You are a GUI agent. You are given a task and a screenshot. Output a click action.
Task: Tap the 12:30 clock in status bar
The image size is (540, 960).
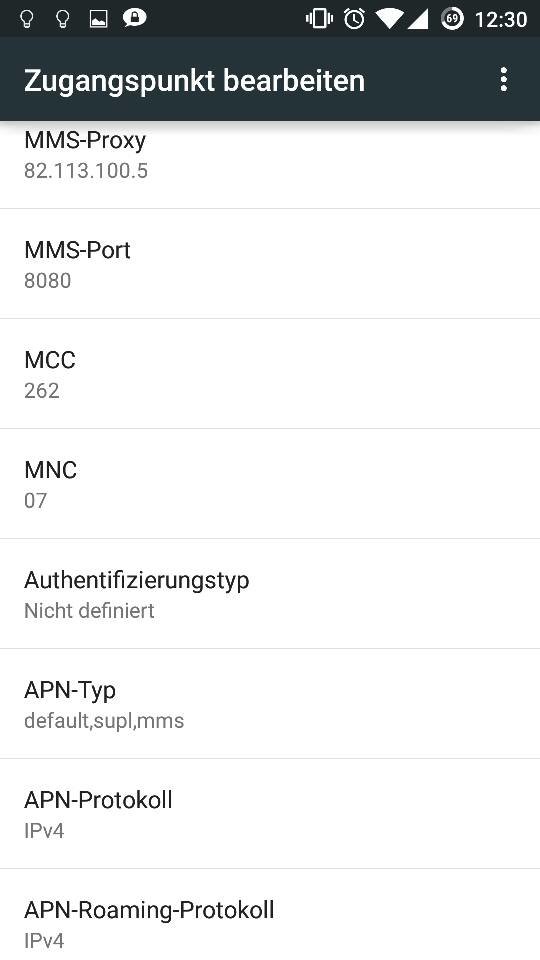(501, 20)
